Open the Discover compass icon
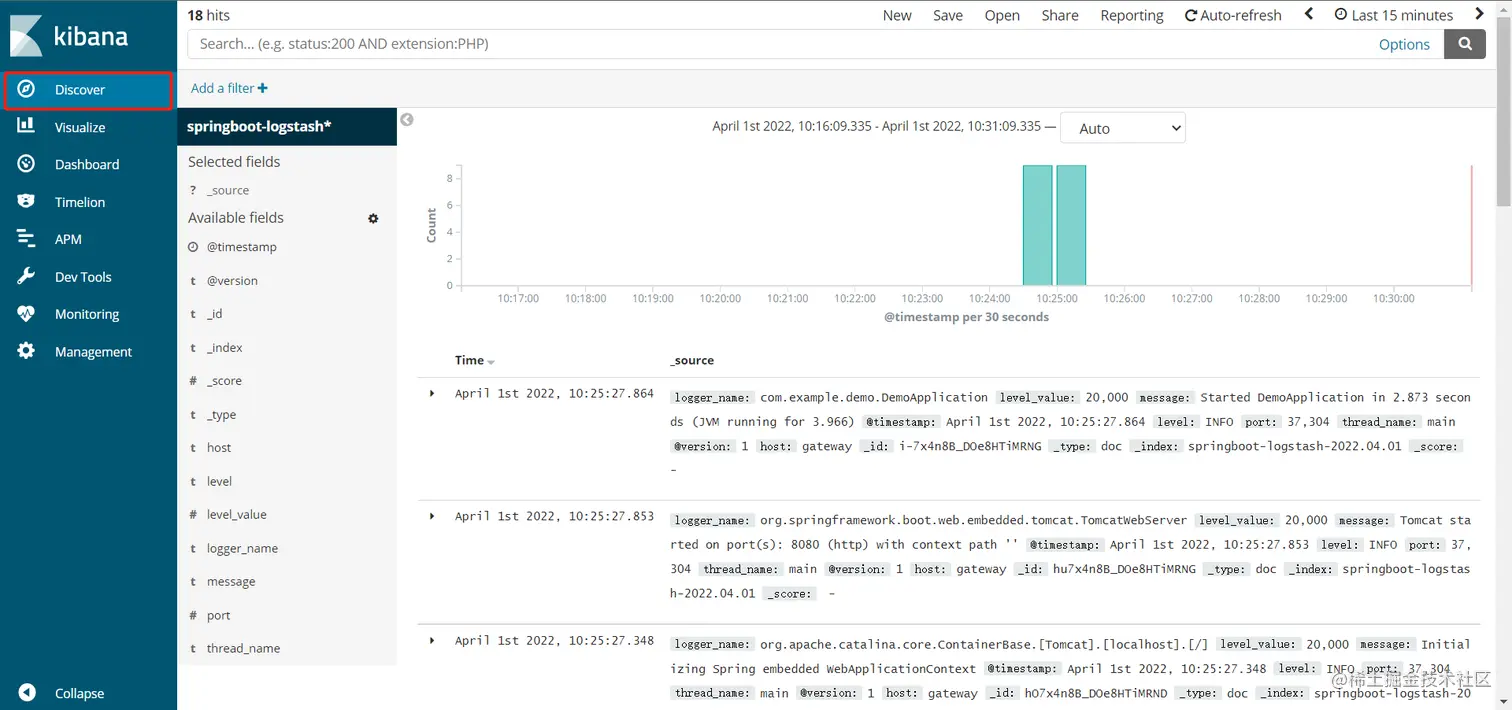The width and height of the screenshot is (1512, 710). coord(26,89)
